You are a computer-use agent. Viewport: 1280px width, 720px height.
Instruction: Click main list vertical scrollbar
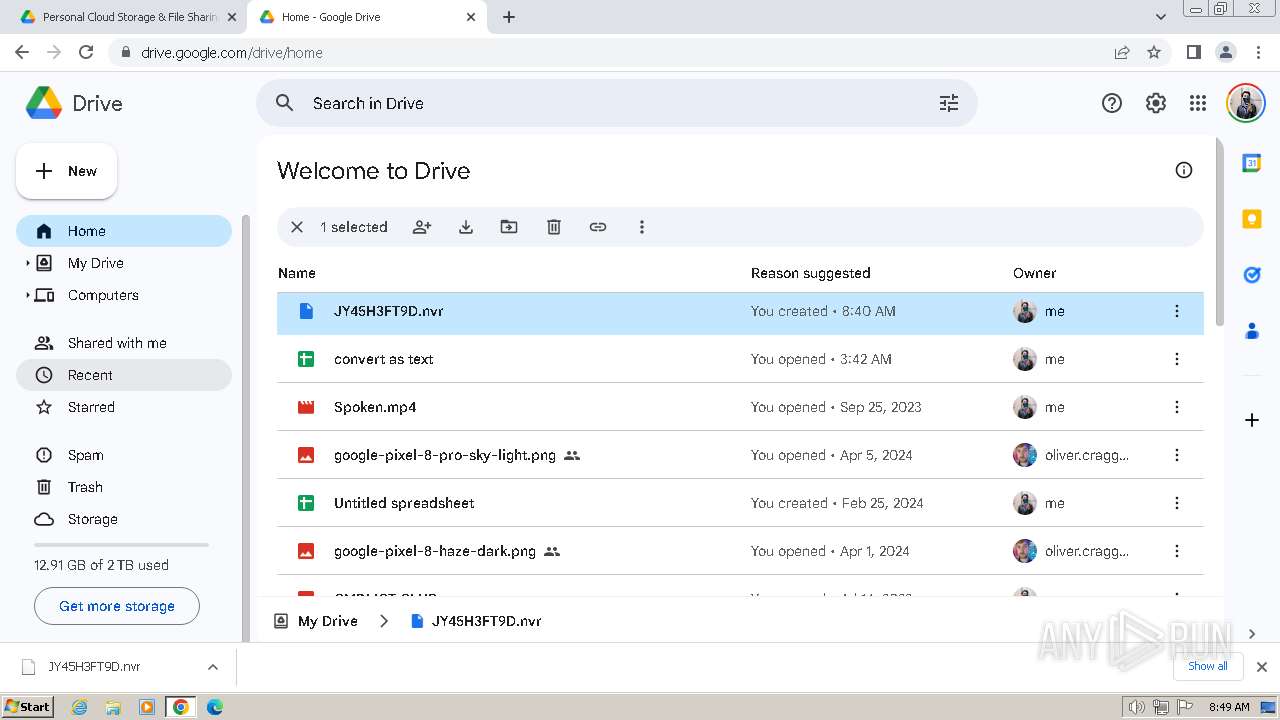1218,230
